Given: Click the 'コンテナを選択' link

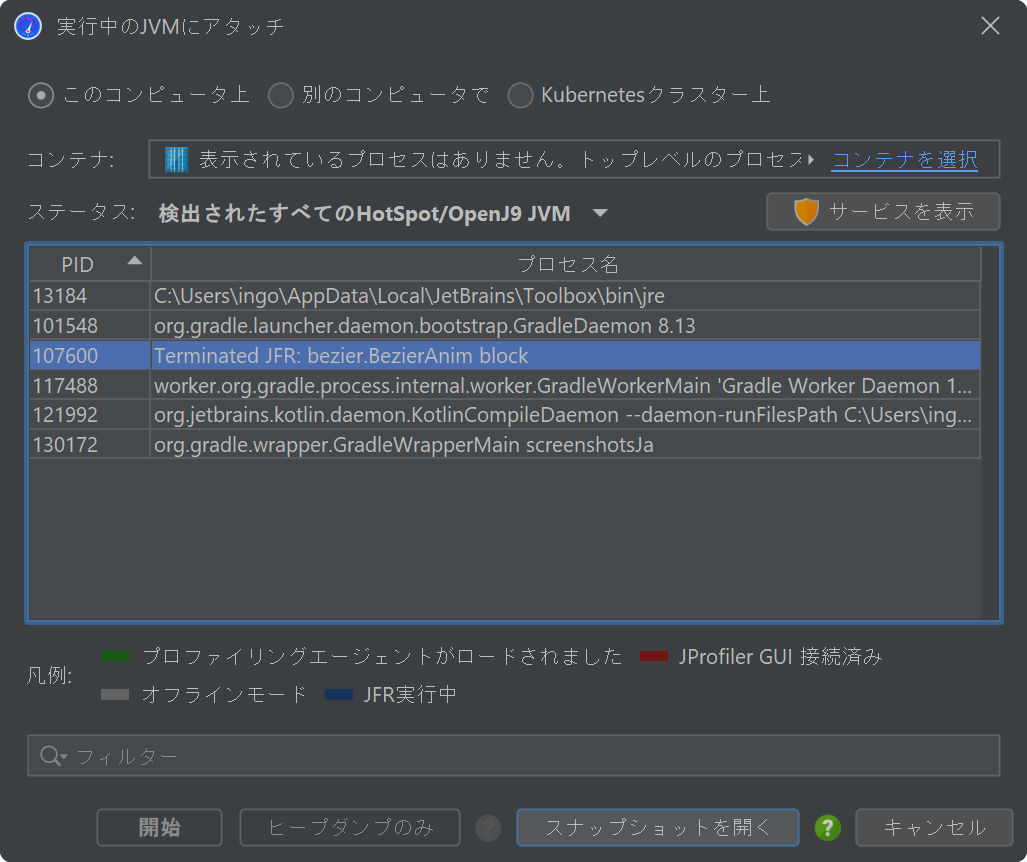Looking at the screenshot, I should (x=905, y=159).
